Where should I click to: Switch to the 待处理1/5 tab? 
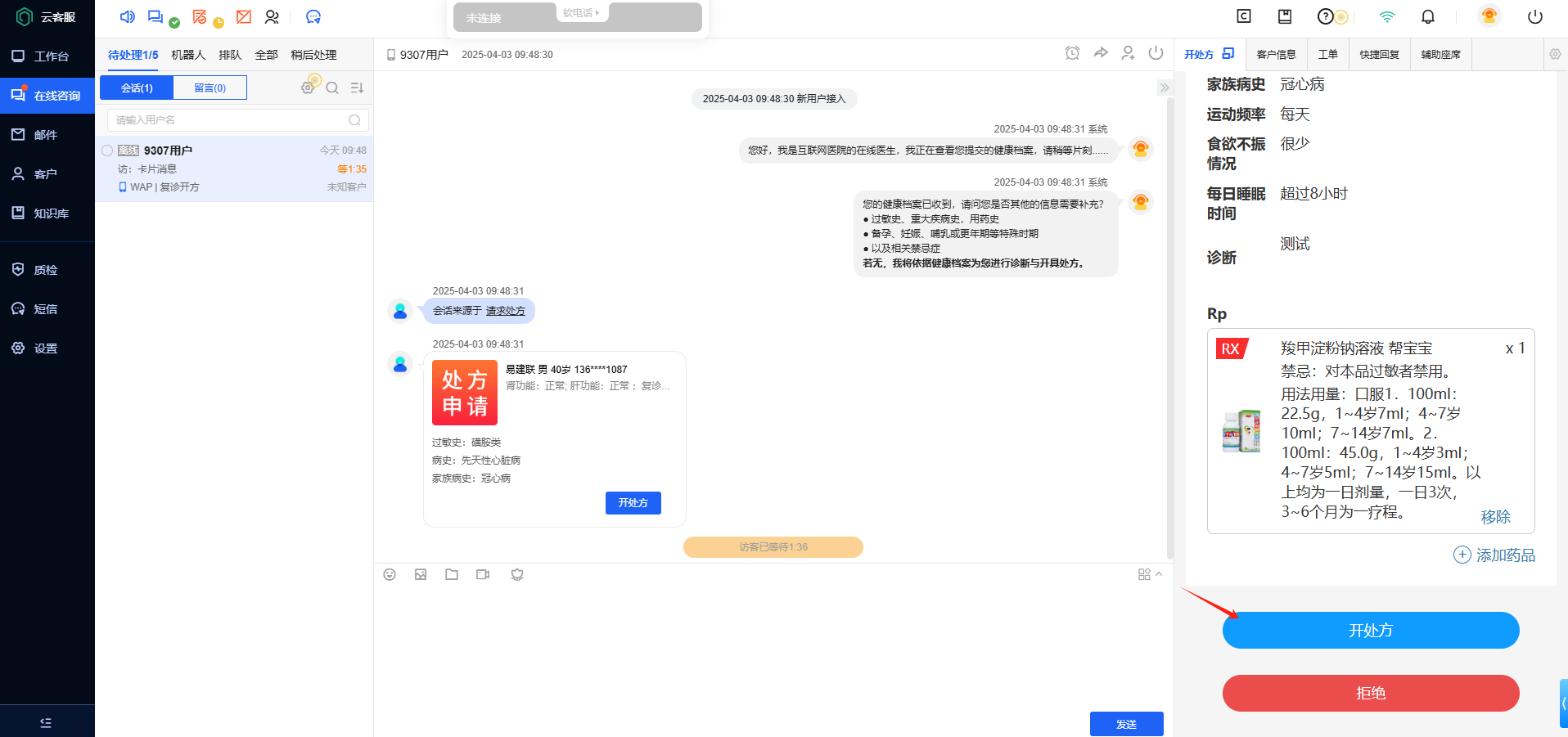click(133, 55)
